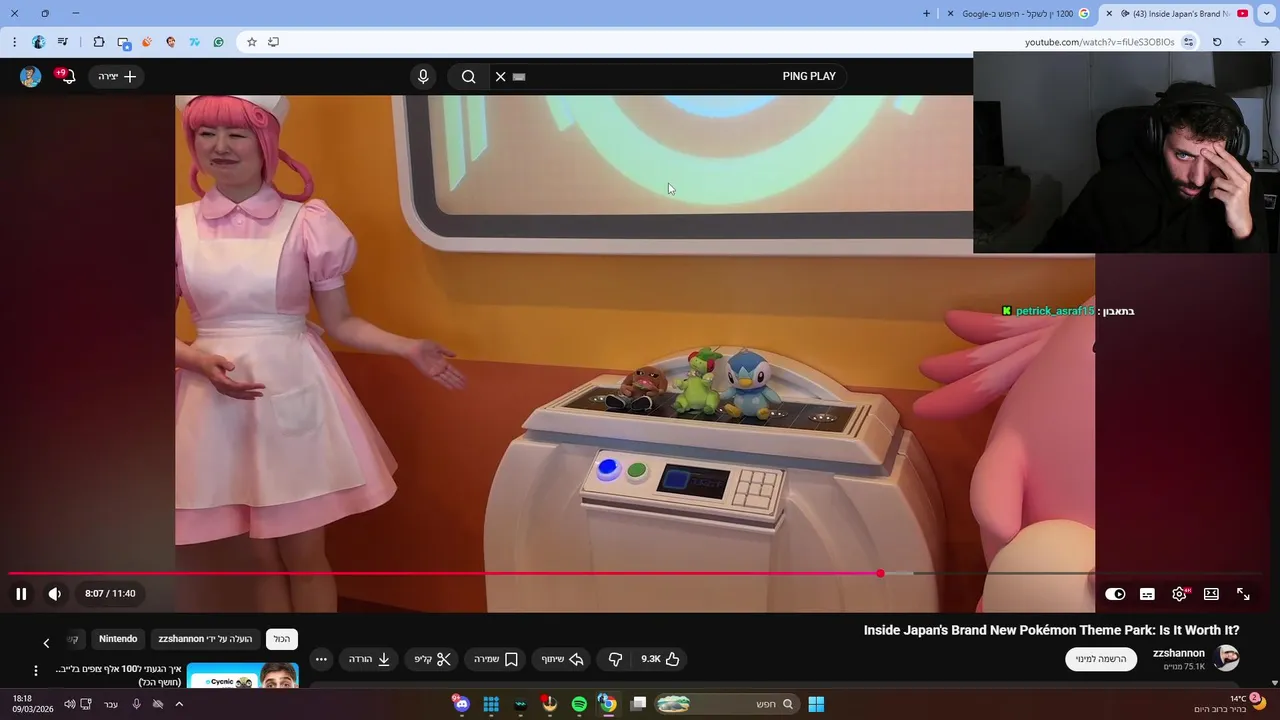The height and width of the screenshot is (720, 1280).
Task: Select the Nintendo filter chip
Action: [118, 639]
